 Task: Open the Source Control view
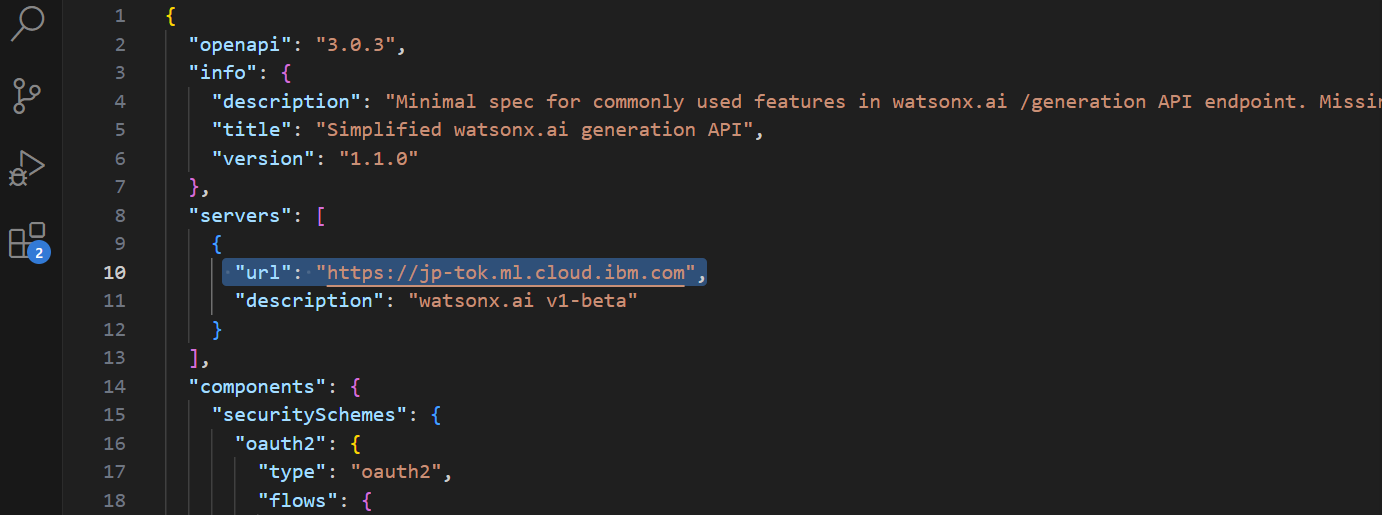point(27,97)
